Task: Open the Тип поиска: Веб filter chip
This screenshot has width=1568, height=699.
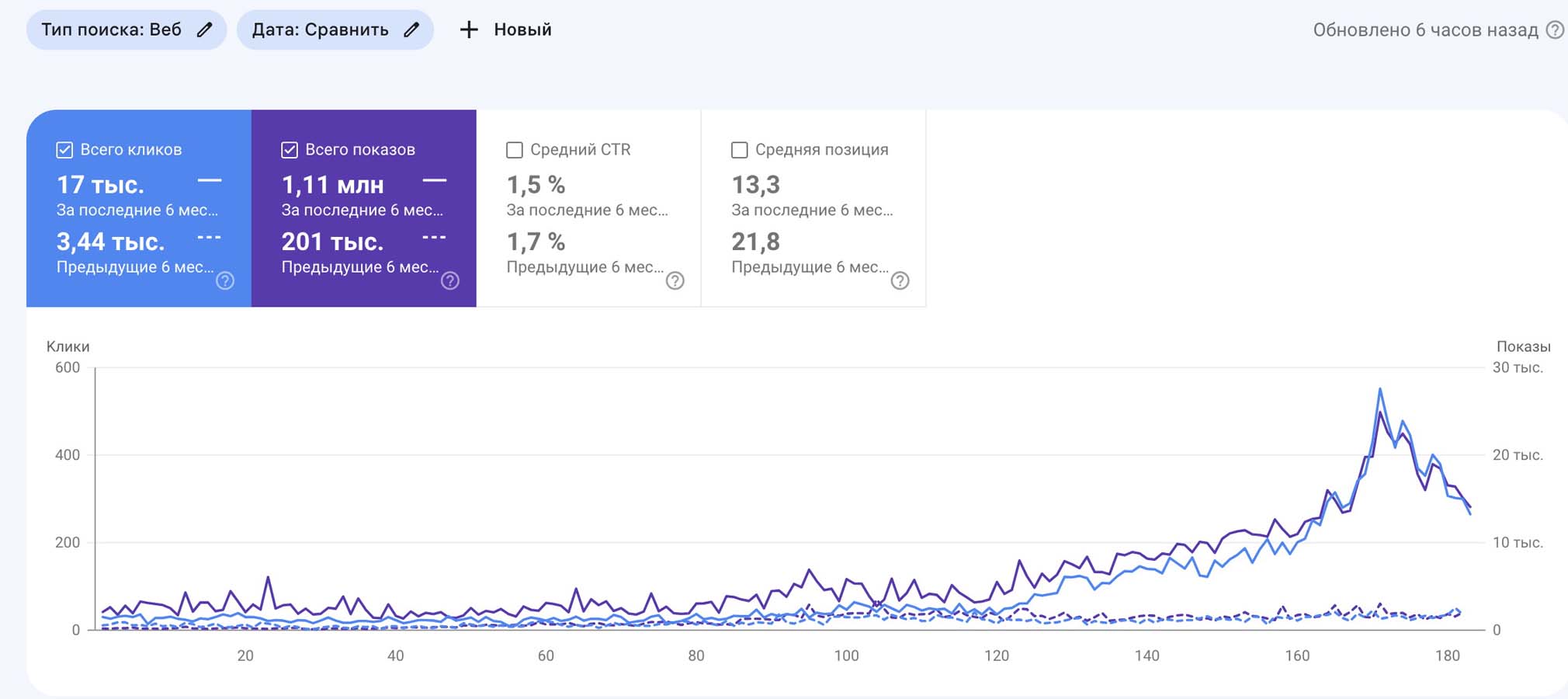Action: [x=127, y=30]
